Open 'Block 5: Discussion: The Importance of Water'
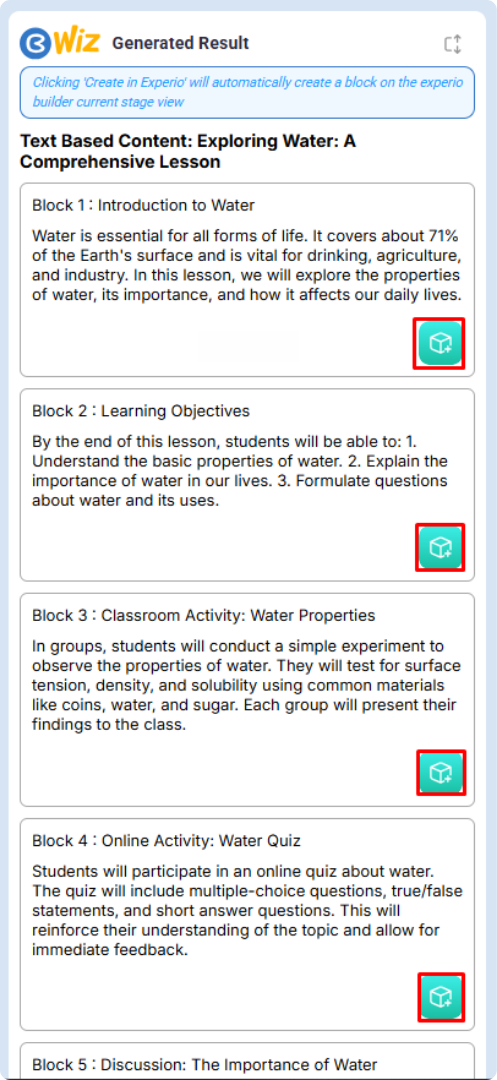 (204, 1063)
